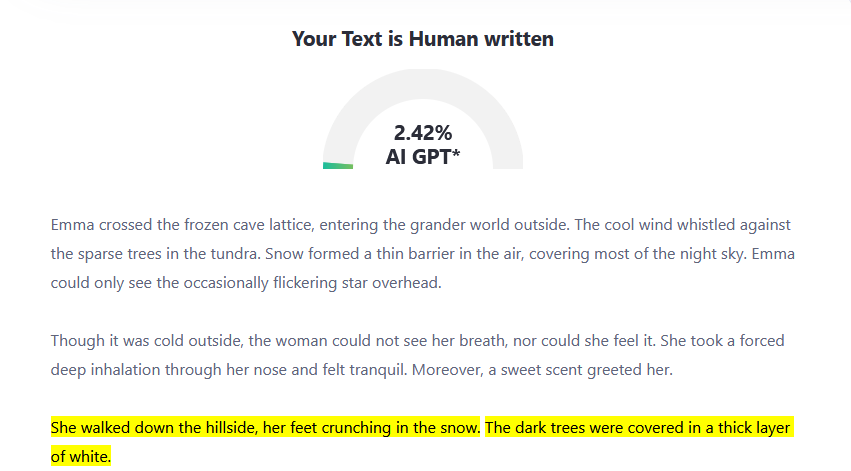This screenshot has width=851, height=471.
Task: Click the "AI GPT*" label under the score
Action: 423,156
